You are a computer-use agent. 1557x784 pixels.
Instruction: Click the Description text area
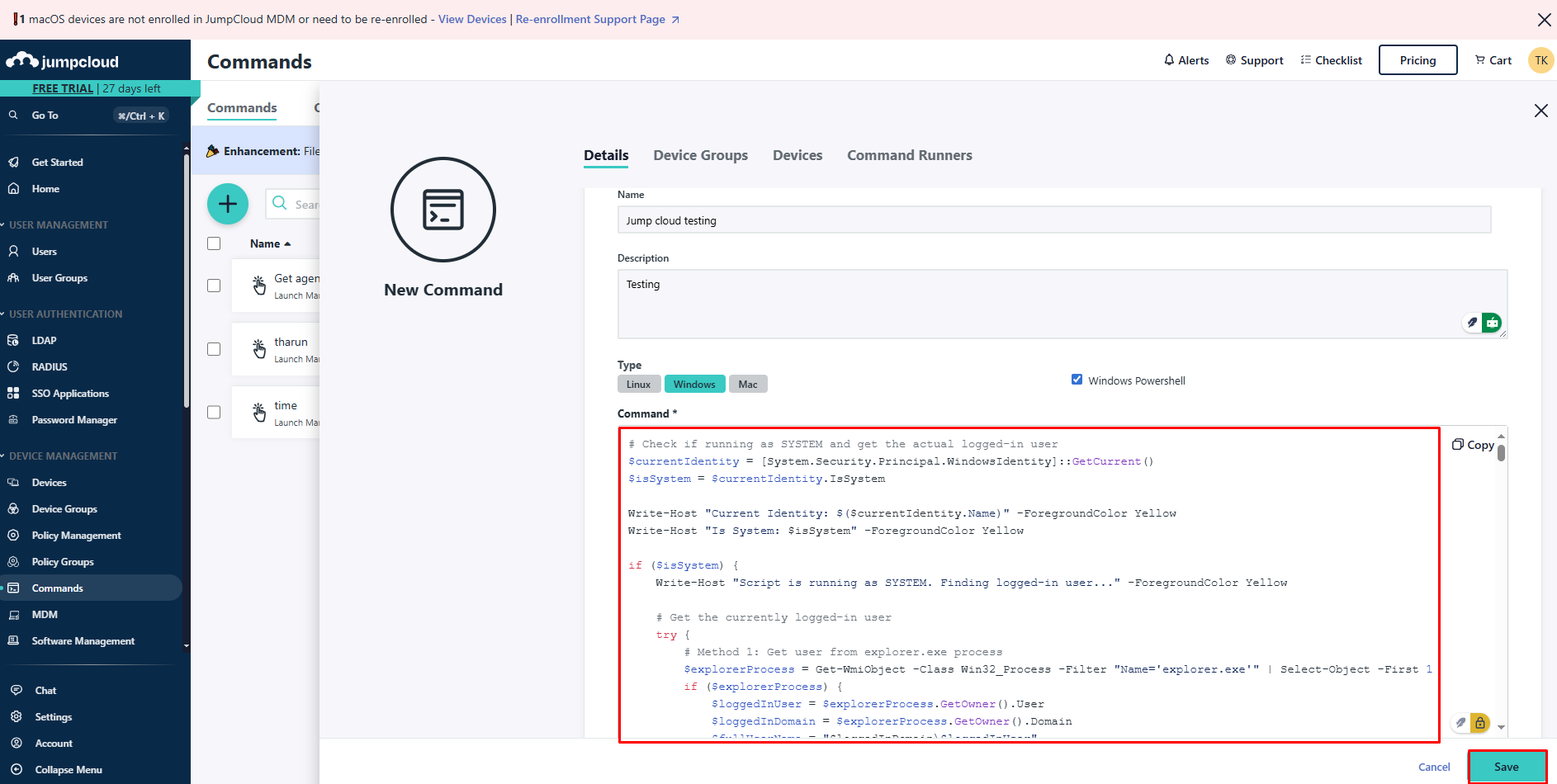1062,304
